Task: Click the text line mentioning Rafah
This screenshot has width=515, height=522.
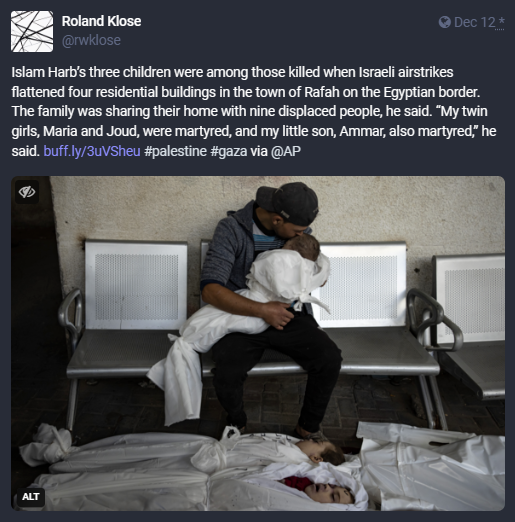Action: click(246, 92)
